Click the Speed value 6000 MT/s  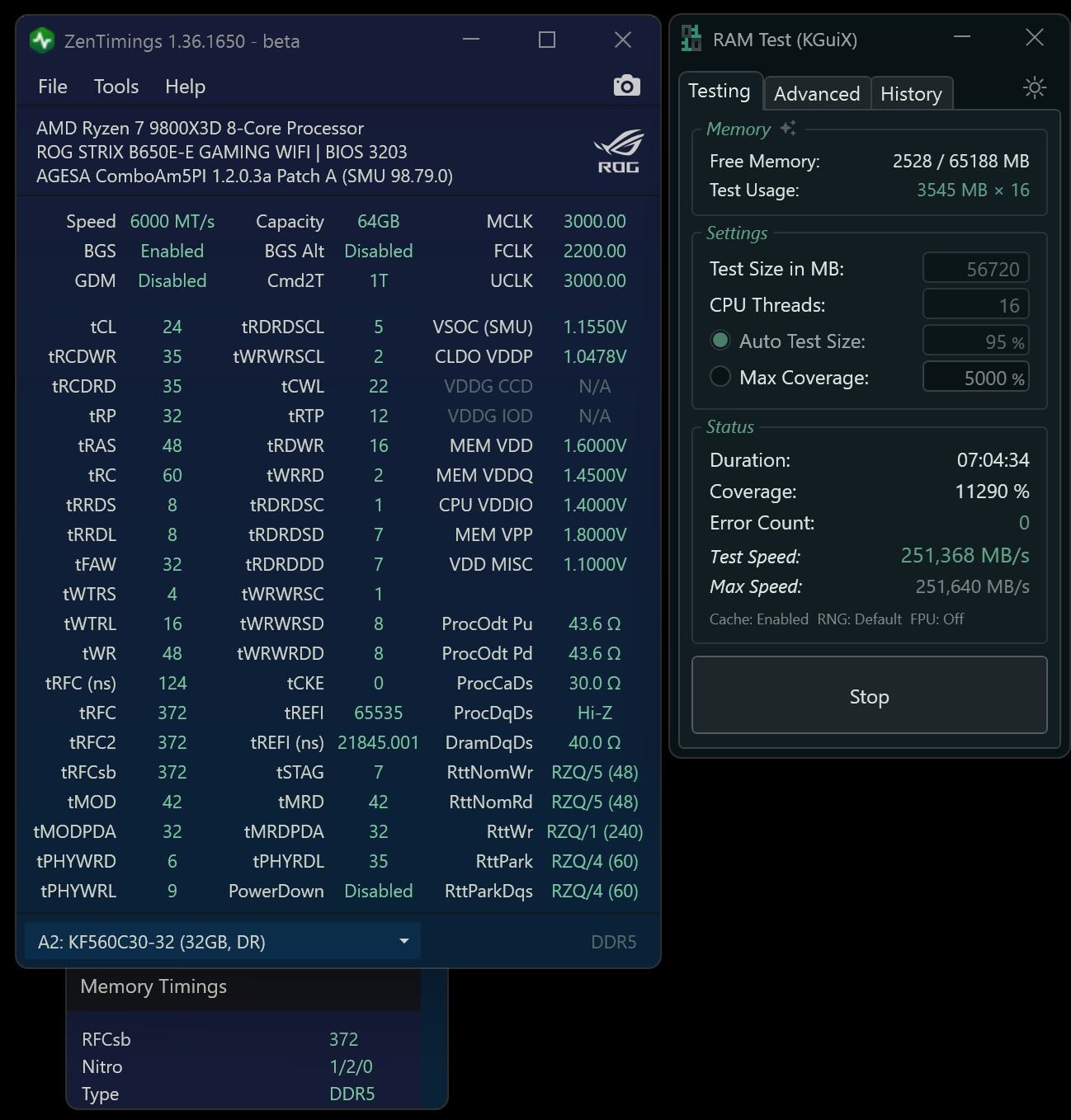point(172,221)
